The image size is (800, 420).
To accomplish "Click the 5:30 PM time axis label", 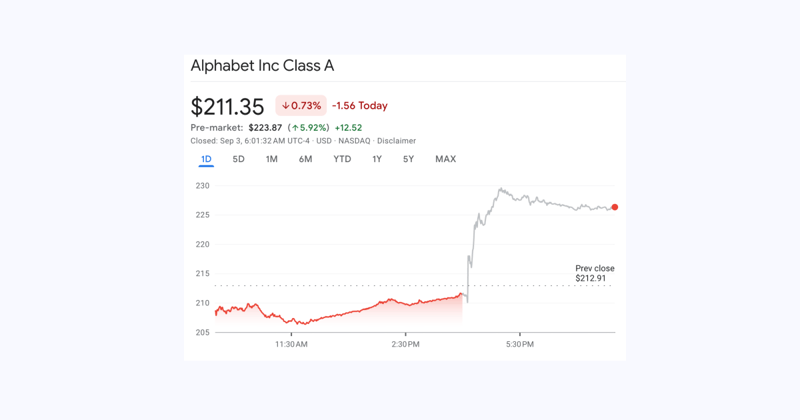I will point(519,345).
